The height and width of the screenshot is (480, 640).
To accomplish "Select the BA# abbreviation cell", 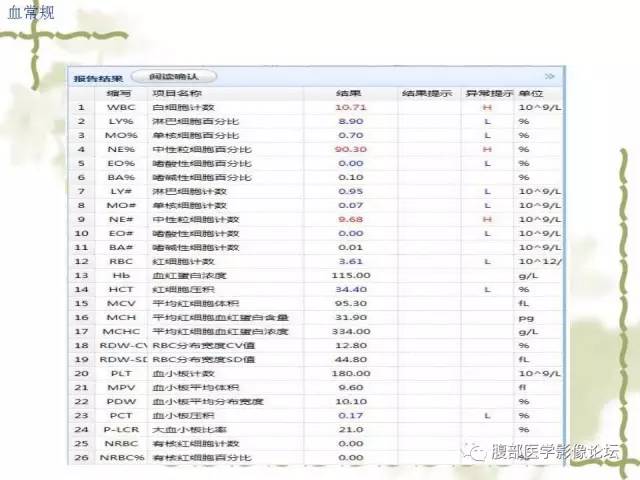I will (121, 248).
